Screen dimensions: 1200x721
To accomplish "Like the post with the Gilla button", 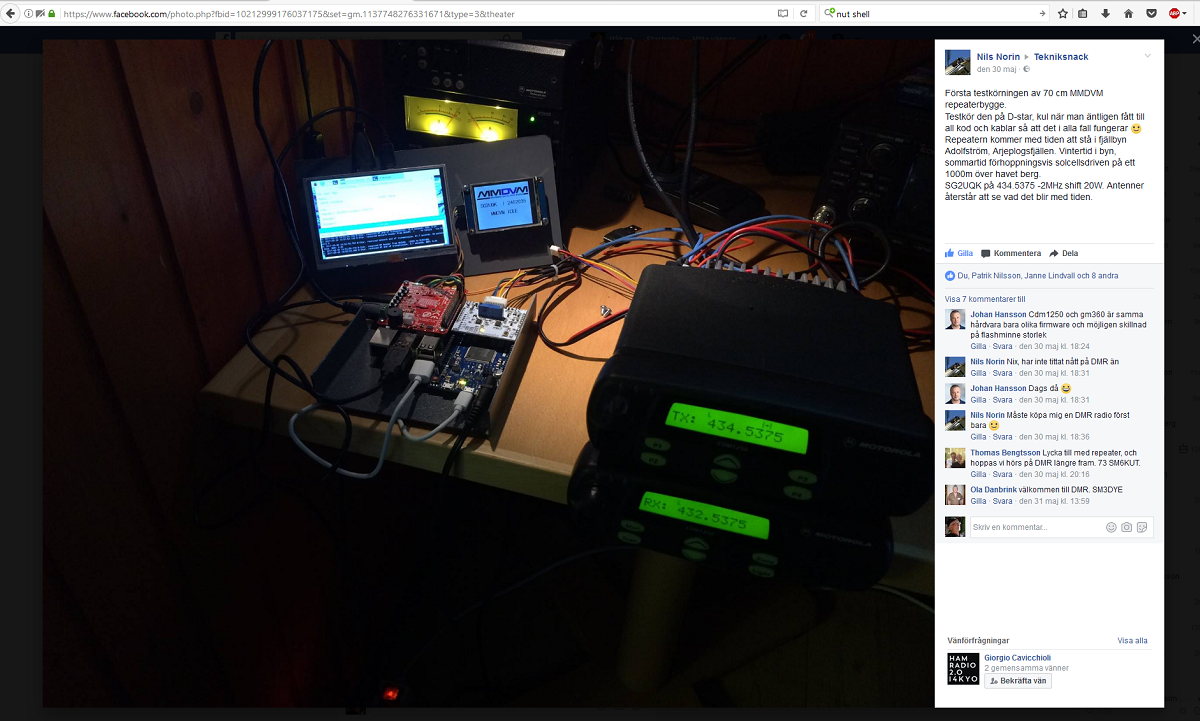I will (959, 253).
